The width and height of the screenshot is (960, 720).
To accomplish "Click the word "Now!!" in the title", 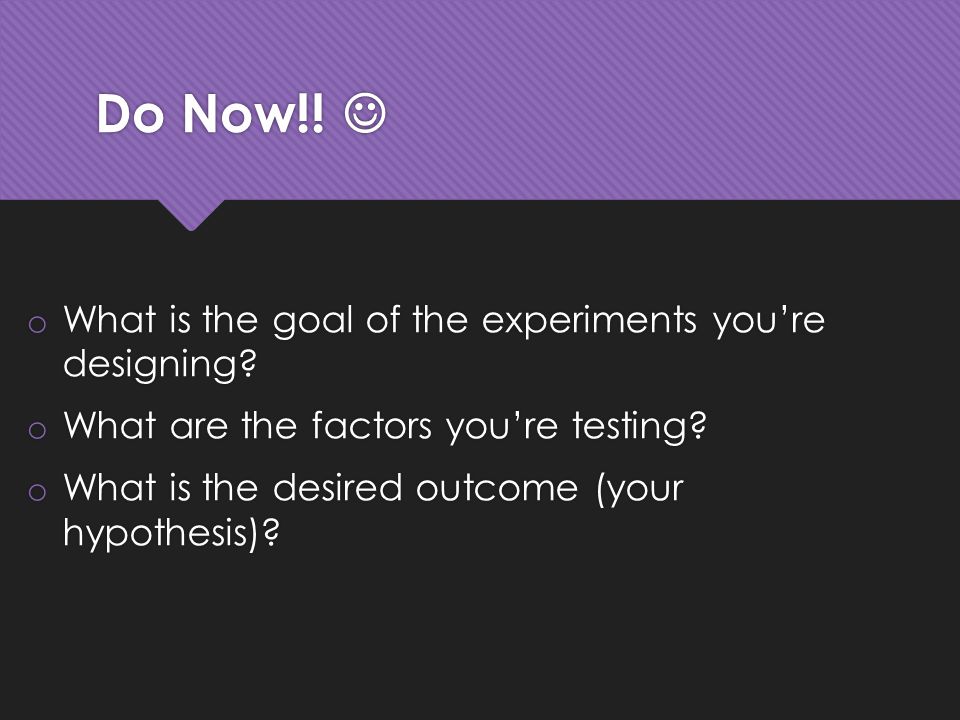I will point(253,114).
